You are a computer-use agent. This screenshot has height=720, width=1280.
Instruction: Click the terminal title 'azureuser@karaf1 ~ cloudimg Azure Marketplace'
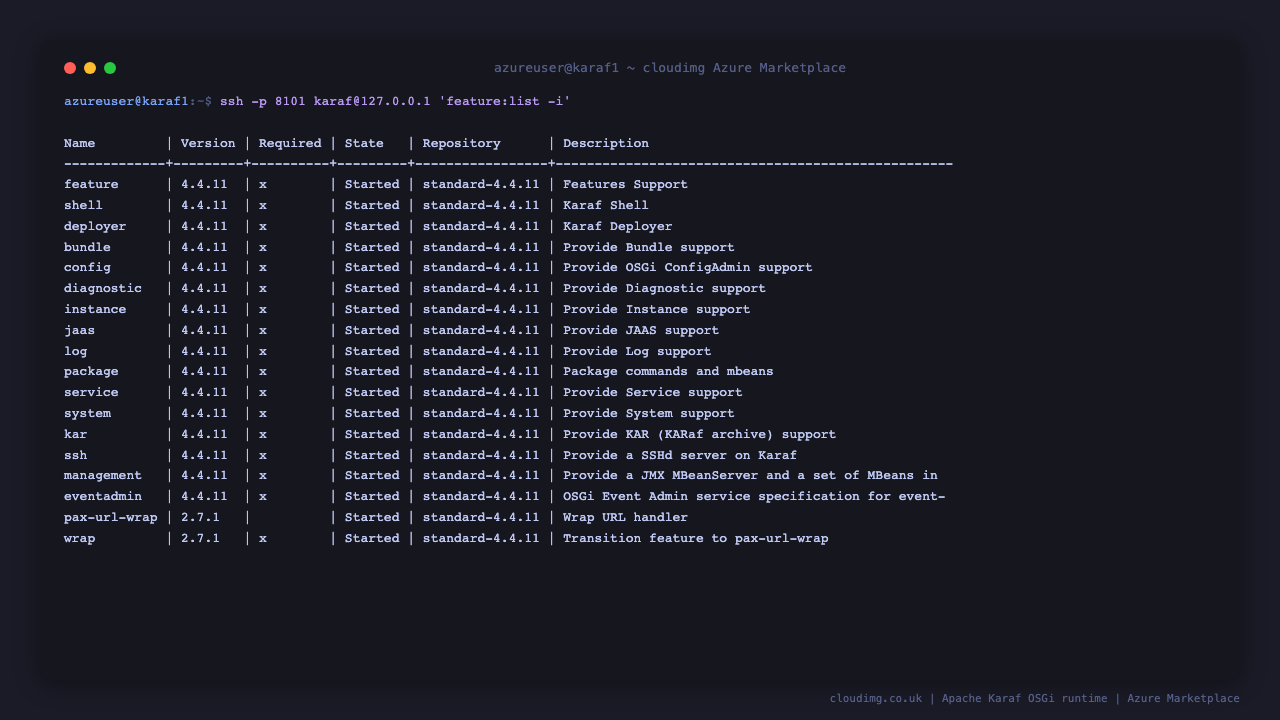[x=670, y=68]
